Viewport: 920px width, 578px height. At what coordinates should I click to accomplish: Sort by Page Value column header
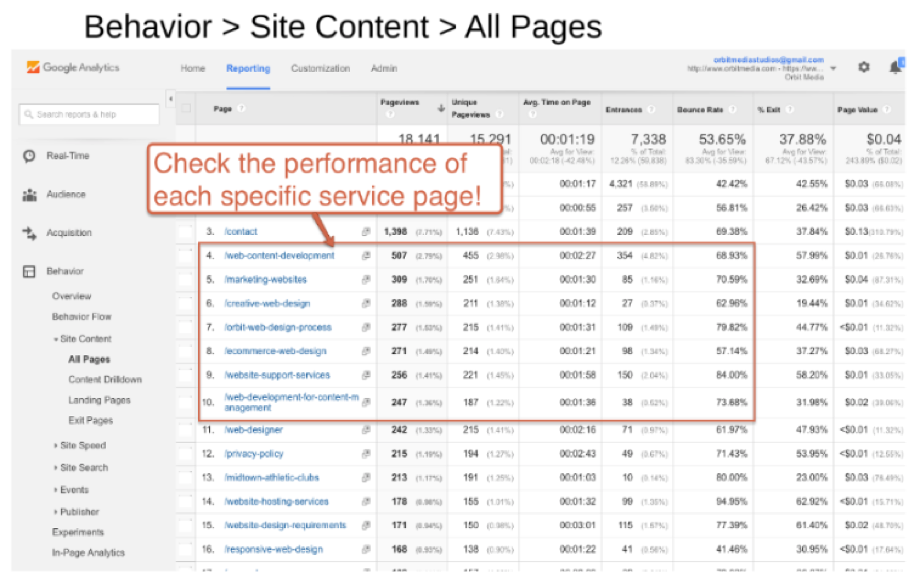point(857,110)
